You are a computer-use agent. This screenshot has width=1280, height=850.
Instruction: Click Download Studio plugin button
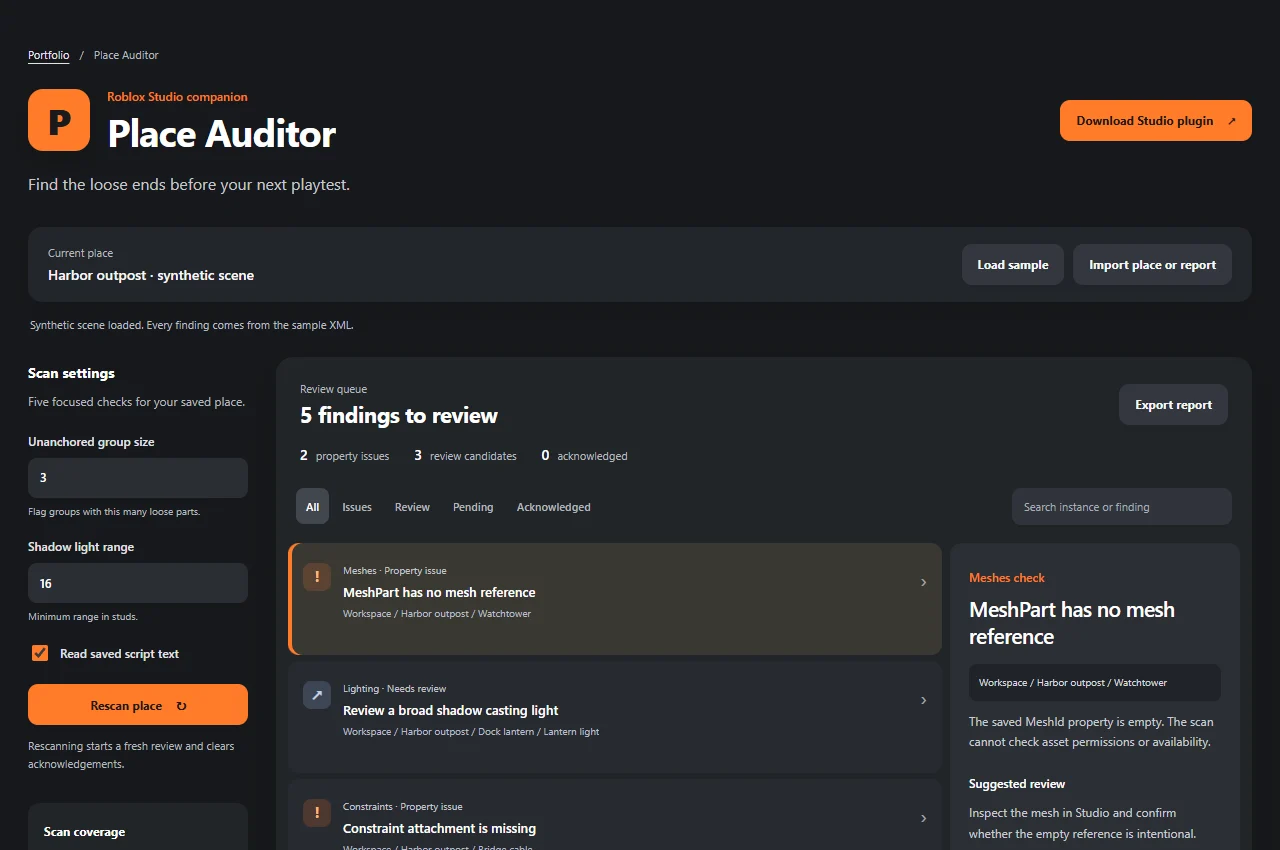point(1156,120)
